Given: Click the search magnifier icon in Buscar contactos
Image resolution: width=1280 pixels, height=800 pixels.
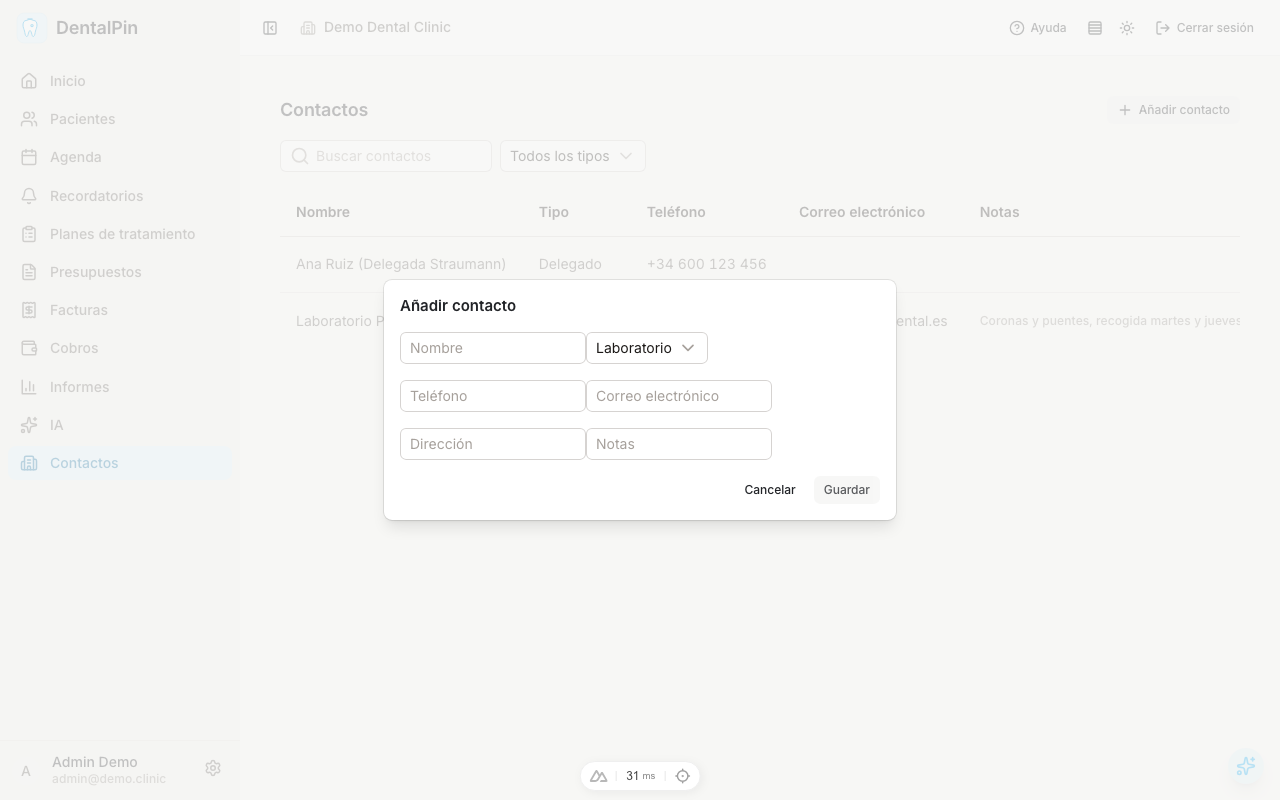Looking at the screenshot, I should point(300,156).
